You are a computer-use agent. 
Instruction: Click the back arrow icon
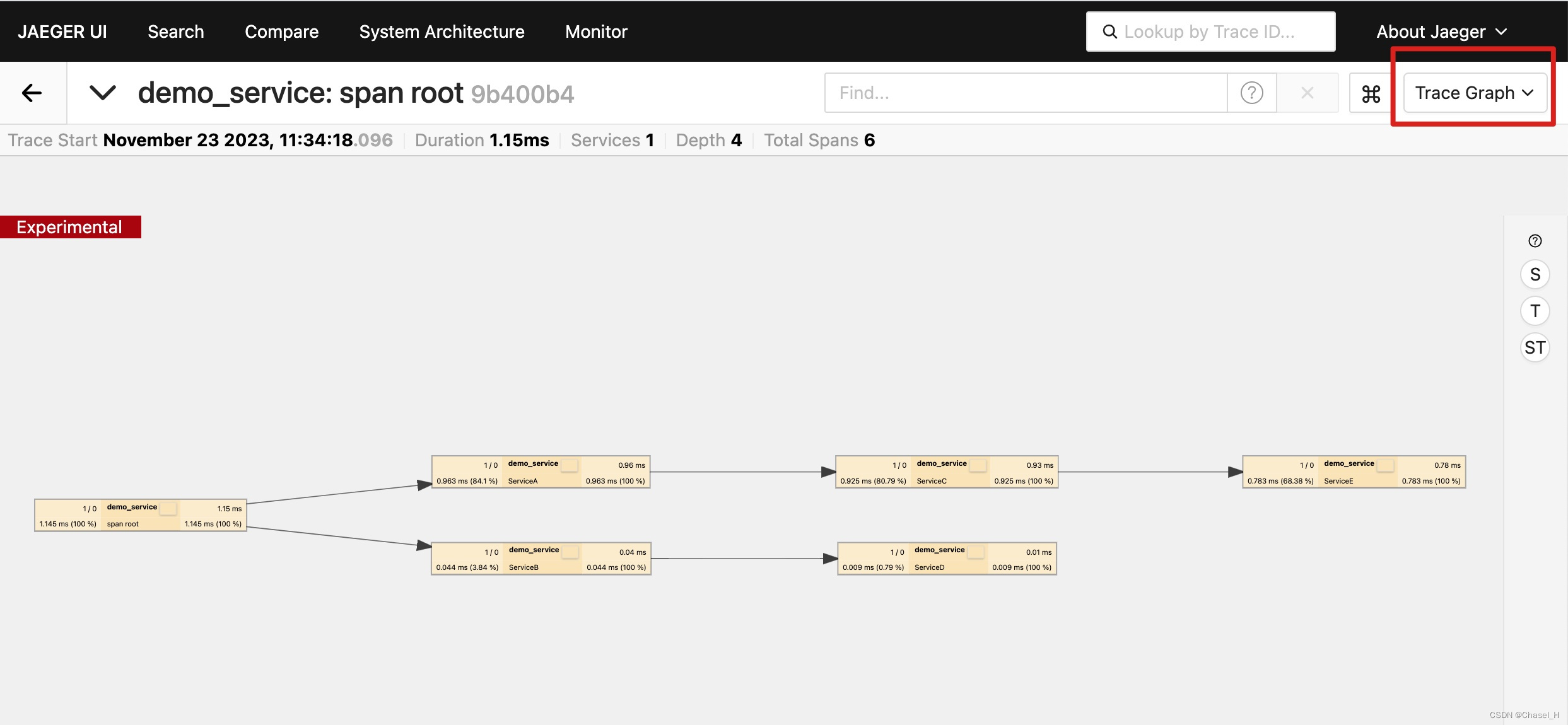tap(32, 93)
